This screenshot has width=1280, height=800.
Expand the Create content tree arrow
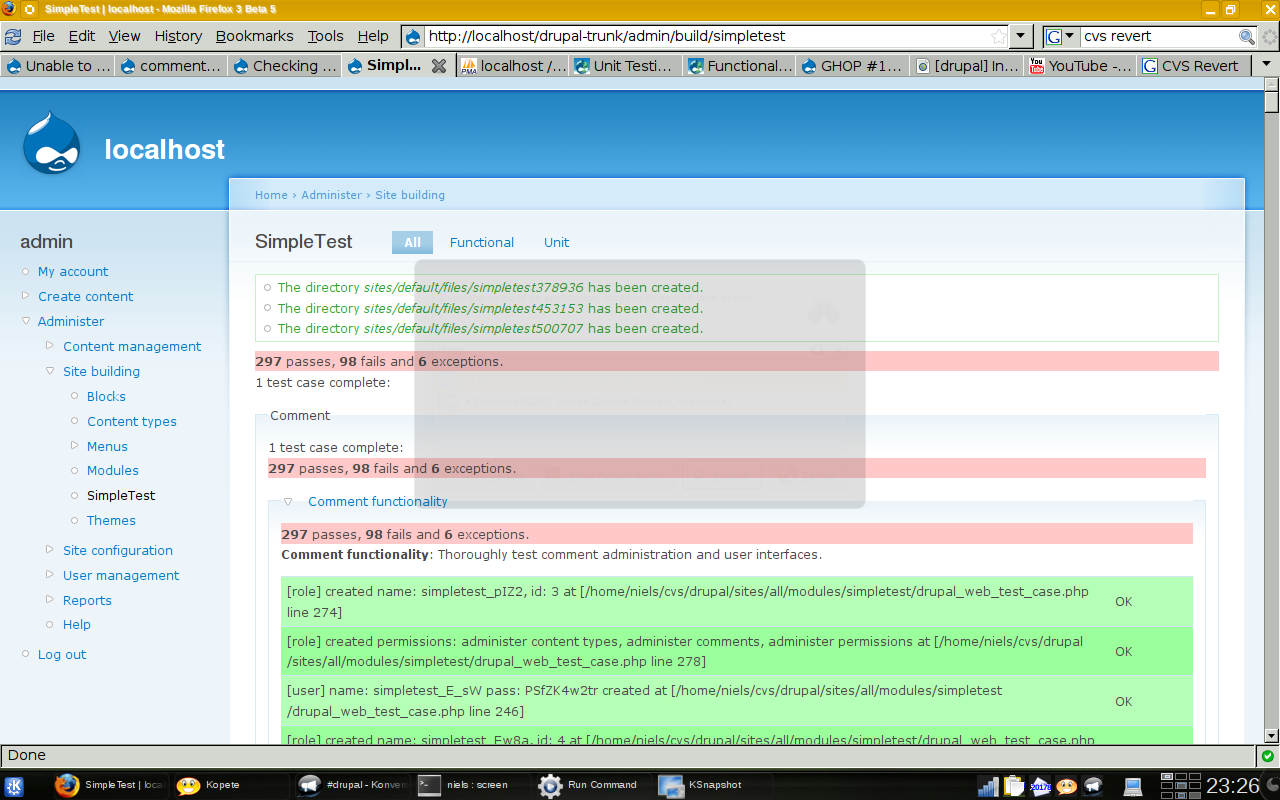26,296
